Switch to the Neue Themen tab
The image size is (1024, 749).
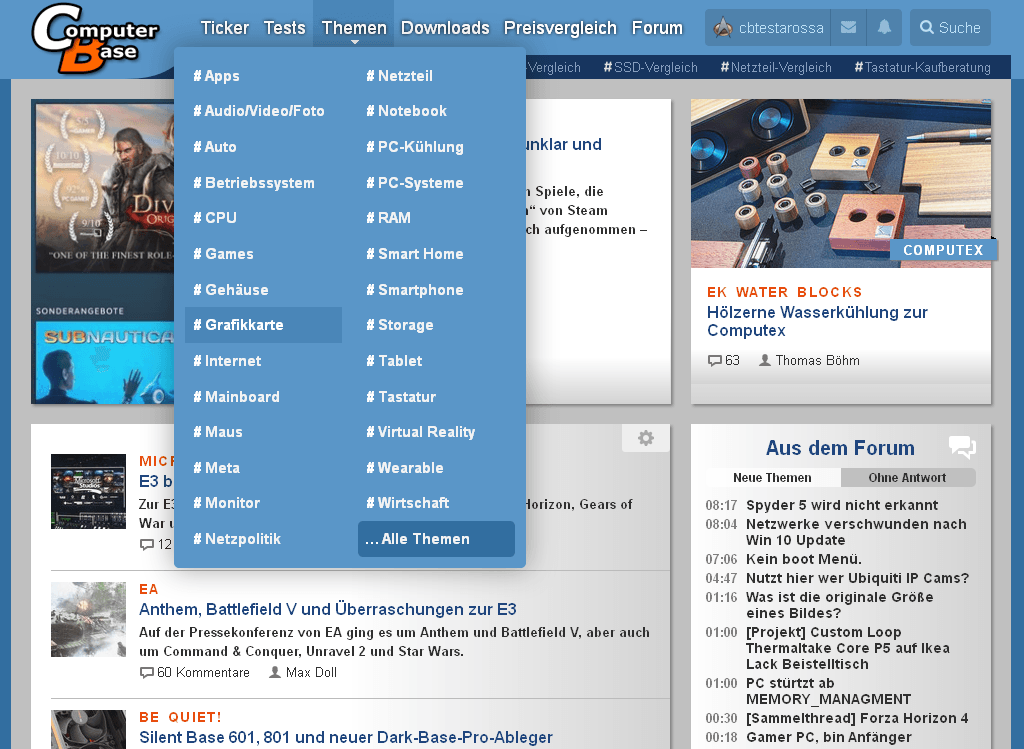coord(773,477)
